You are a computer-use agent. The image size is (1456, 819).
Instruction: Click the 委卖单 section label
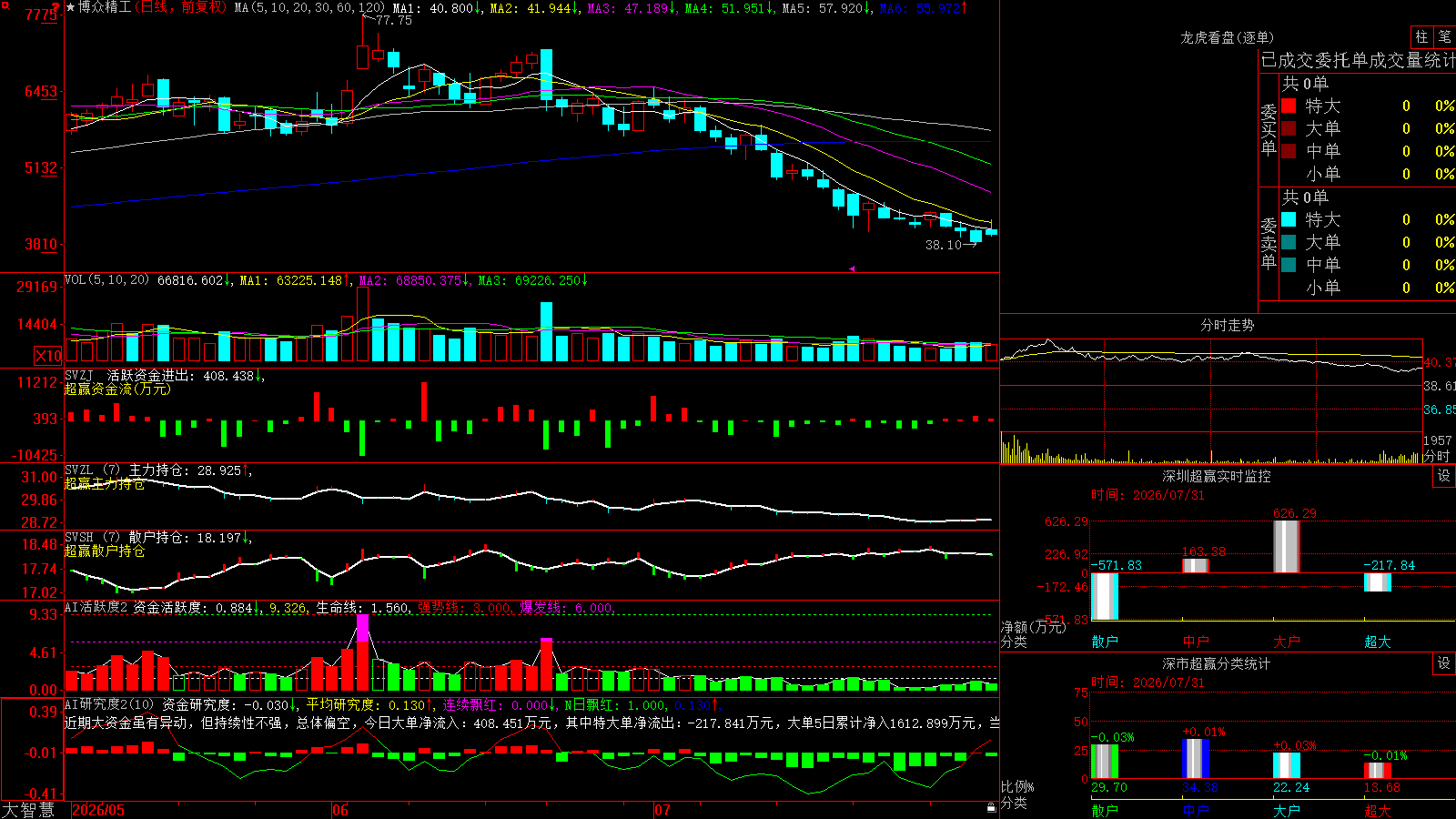pos(1269,244)
